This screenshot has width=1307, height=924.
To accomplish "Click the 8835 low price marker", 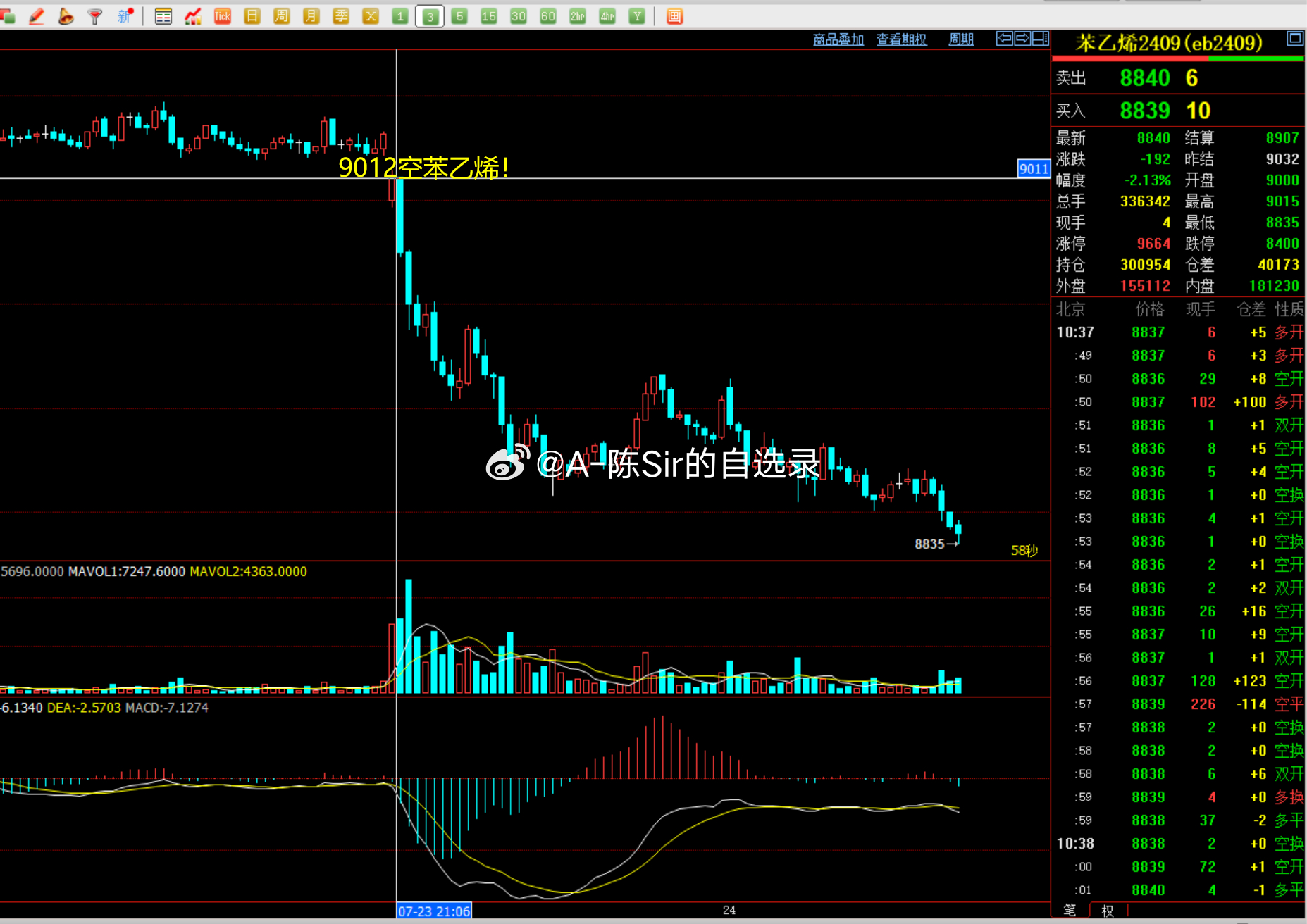I will click(x=929, y=544).
